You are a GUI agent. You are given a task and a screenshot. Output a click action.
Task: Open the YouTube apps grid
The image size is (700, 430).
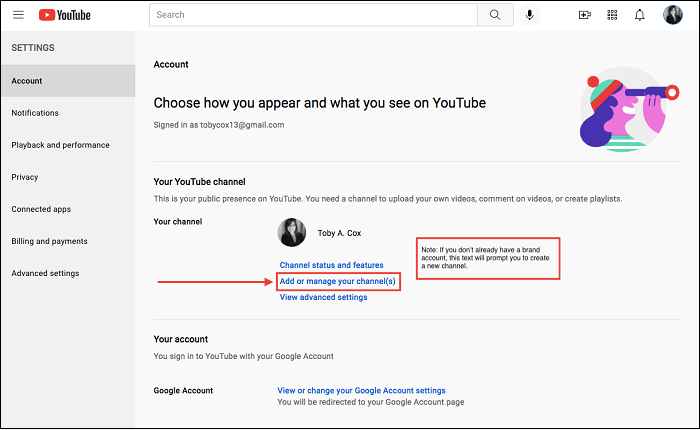(x=612, y=15)
